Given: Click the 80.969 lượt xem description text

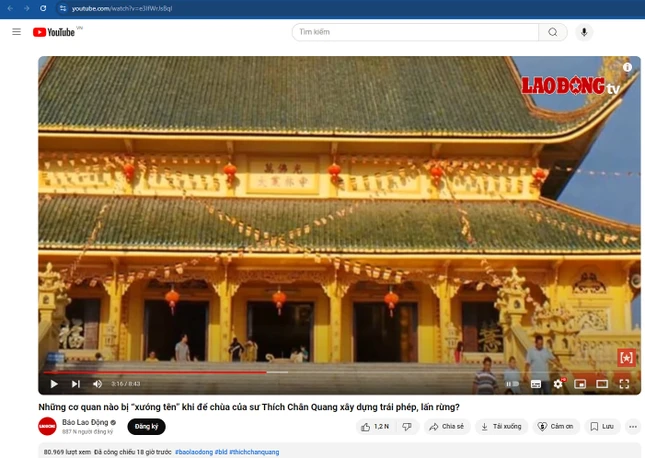Looking at the screenshot, I should point(67,452).
